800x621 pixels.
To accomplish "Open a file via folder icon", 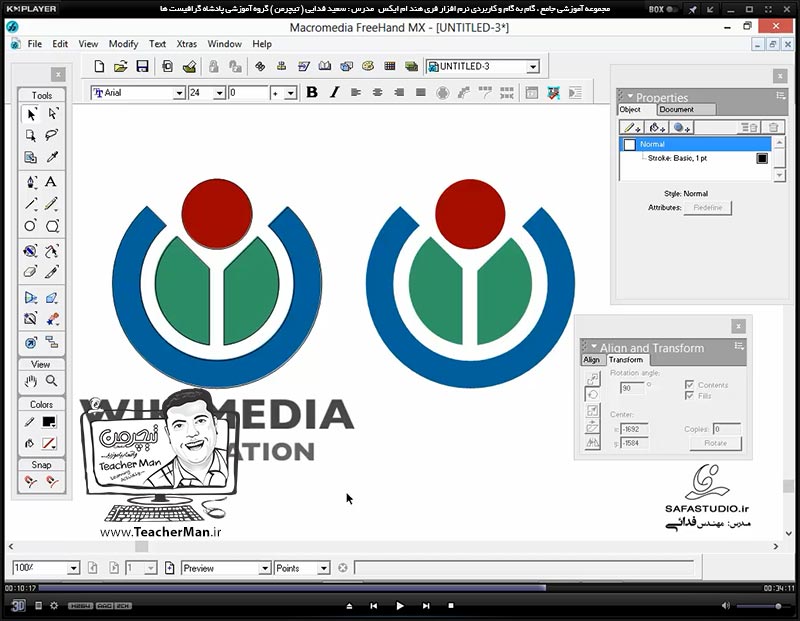I will (x=120, y=66).
